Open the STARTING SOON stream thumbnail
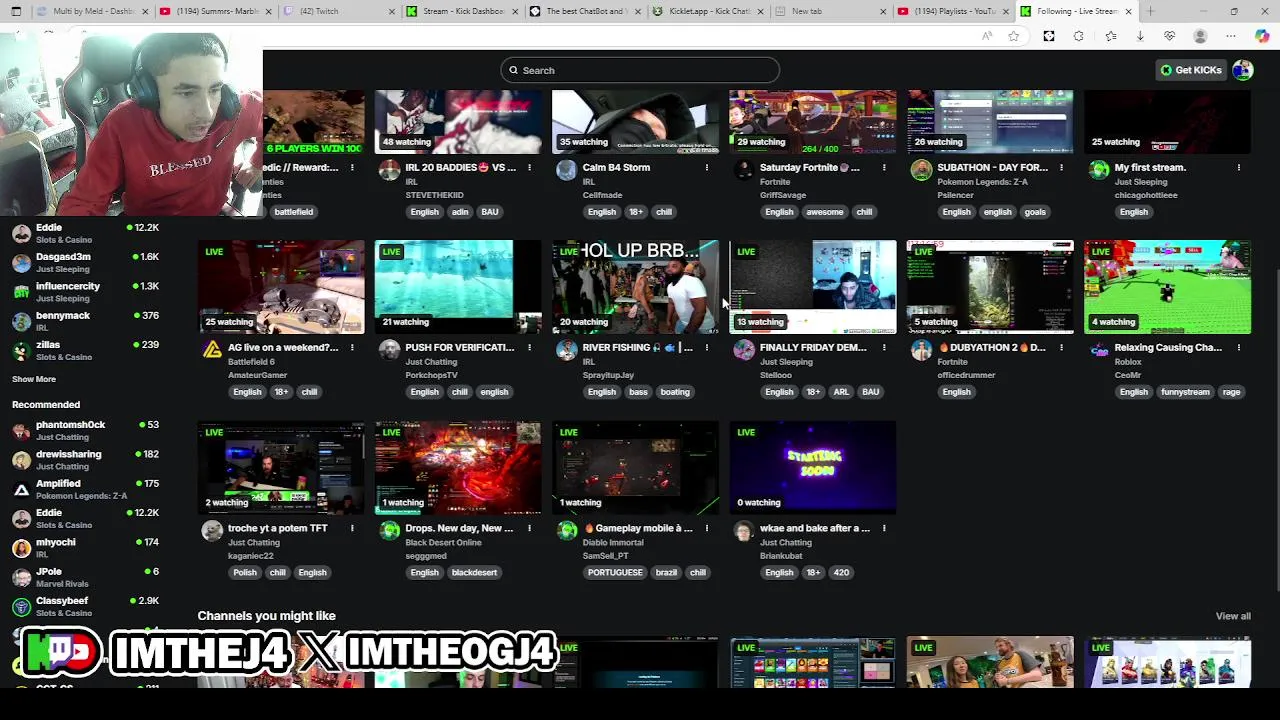 (x=813, y=467)
